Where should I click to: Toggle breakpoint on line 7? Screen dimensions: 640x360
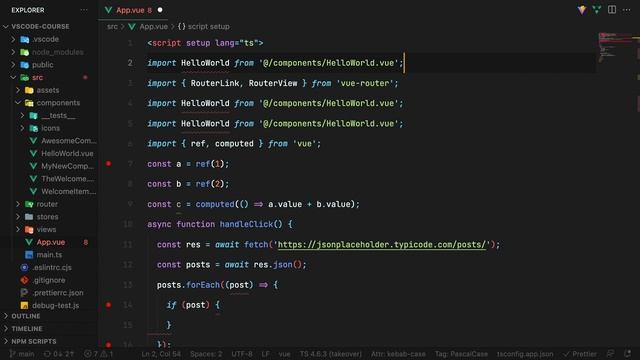(108, 164)
